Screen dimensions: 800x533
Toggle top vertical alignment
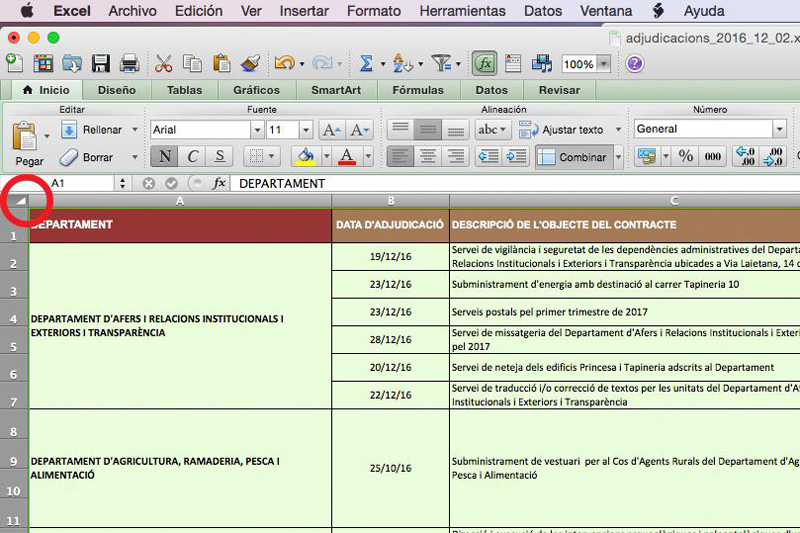(x=401, y=130)
